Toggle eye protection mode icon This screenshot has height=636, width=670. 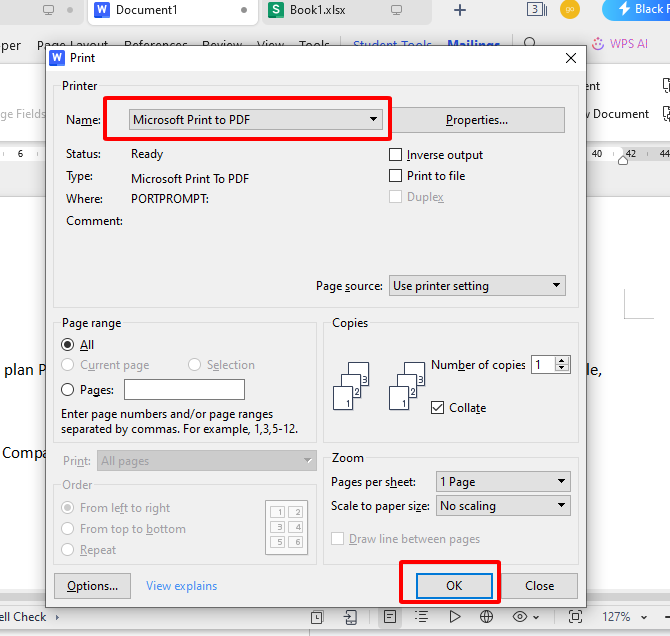click(x=520, y=617)
